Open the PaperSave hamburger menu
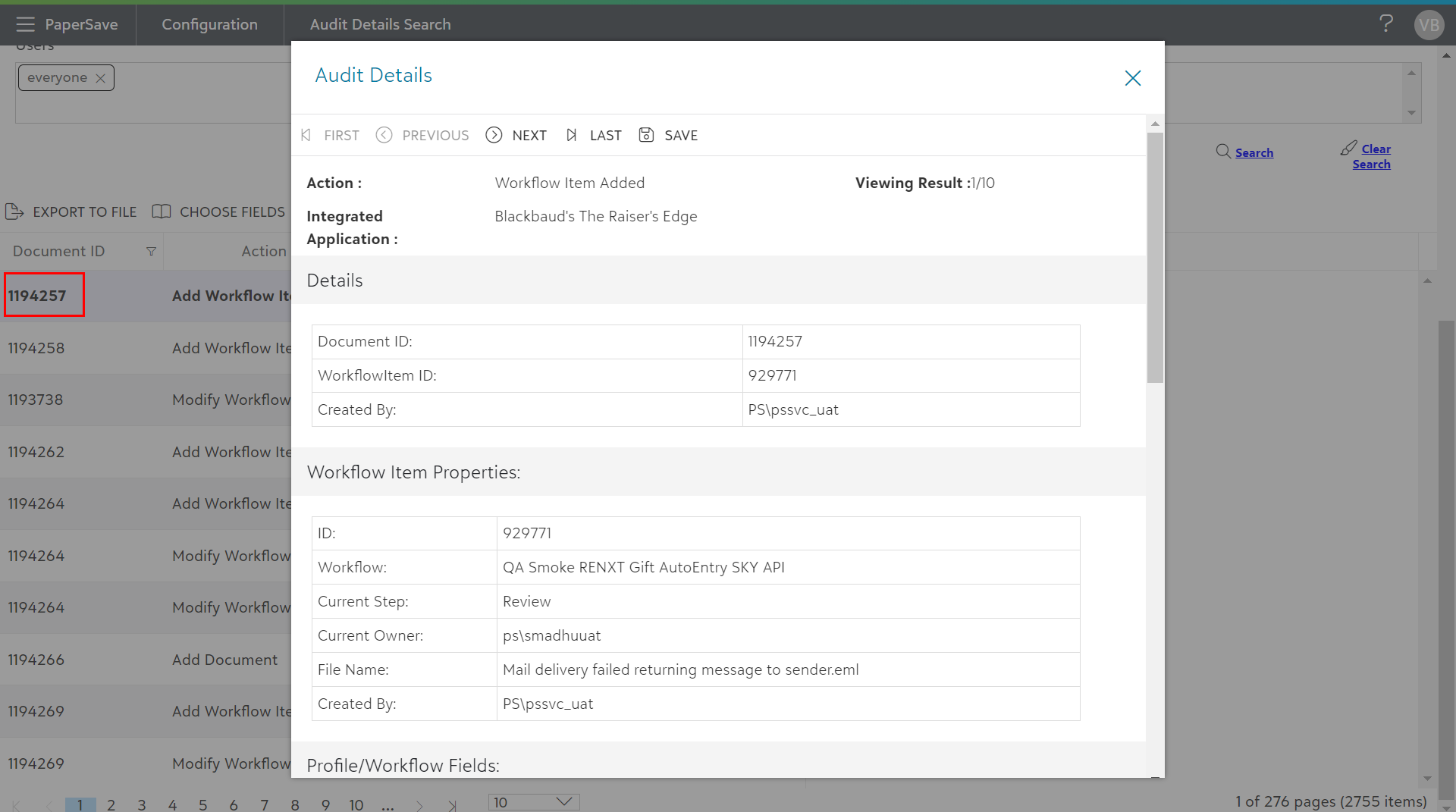This screenshot has width=1456, height=812. tap(25, 24)
